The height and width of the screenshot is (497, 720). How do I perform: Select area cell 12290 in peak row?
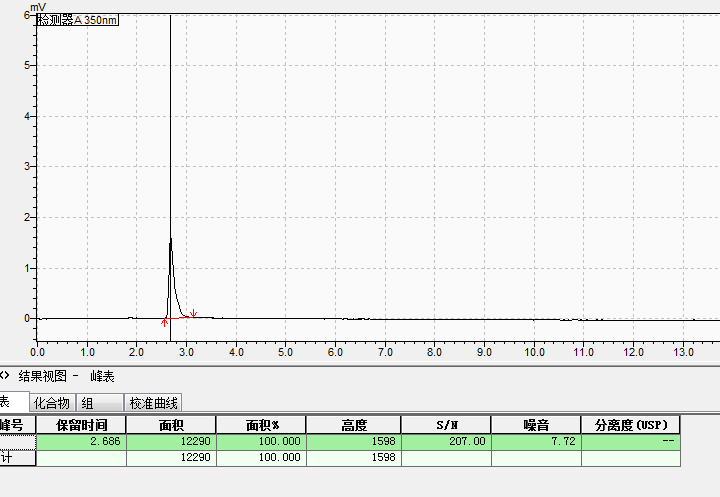pos(171,441)
